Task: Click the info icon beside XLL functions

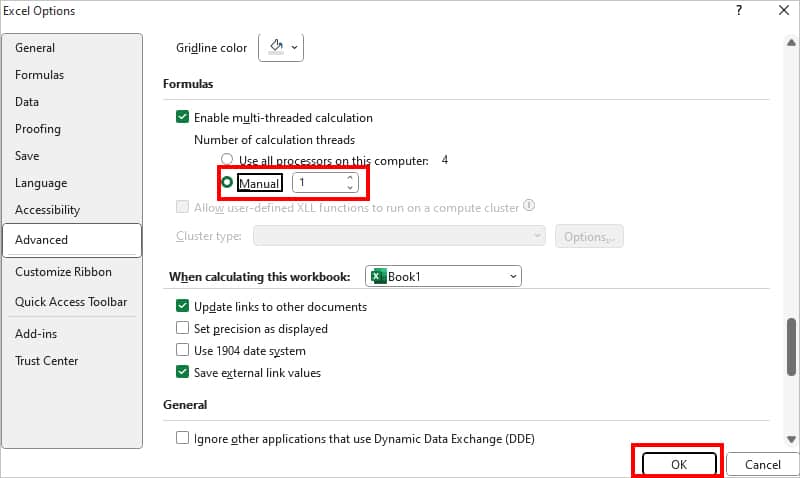Action: tap(529, 206)
